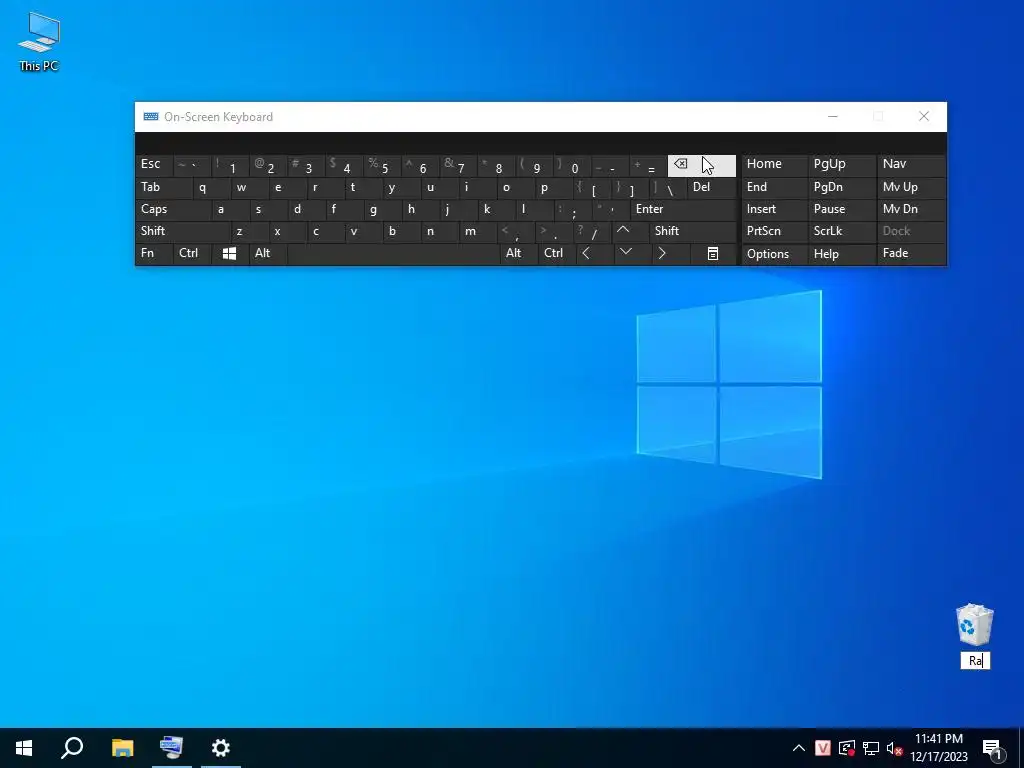Click the Recycle Bin rename text field
1024x768 pixels.
point(975,661)
